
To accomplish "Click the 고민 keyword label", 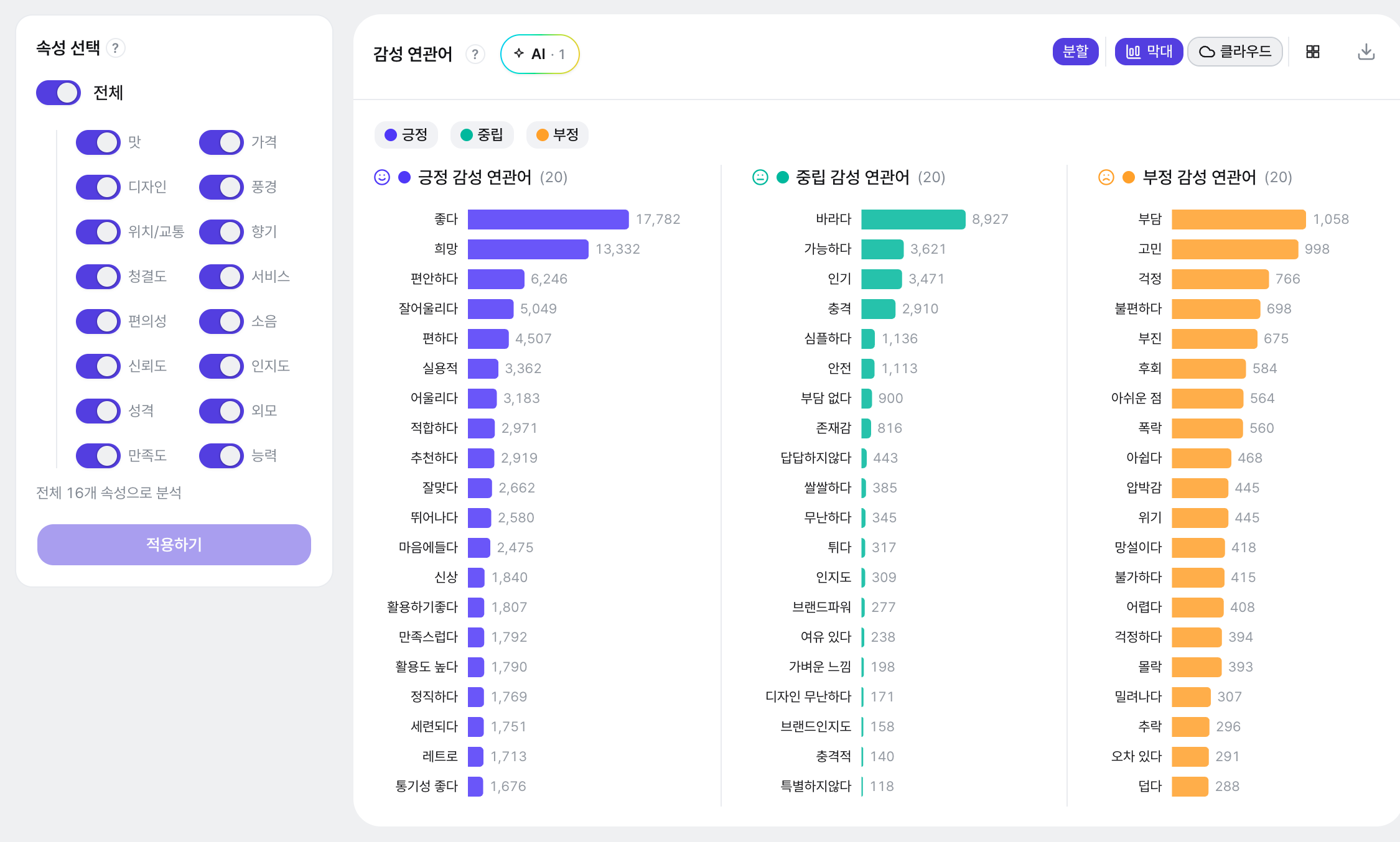I will [1150, 249].
